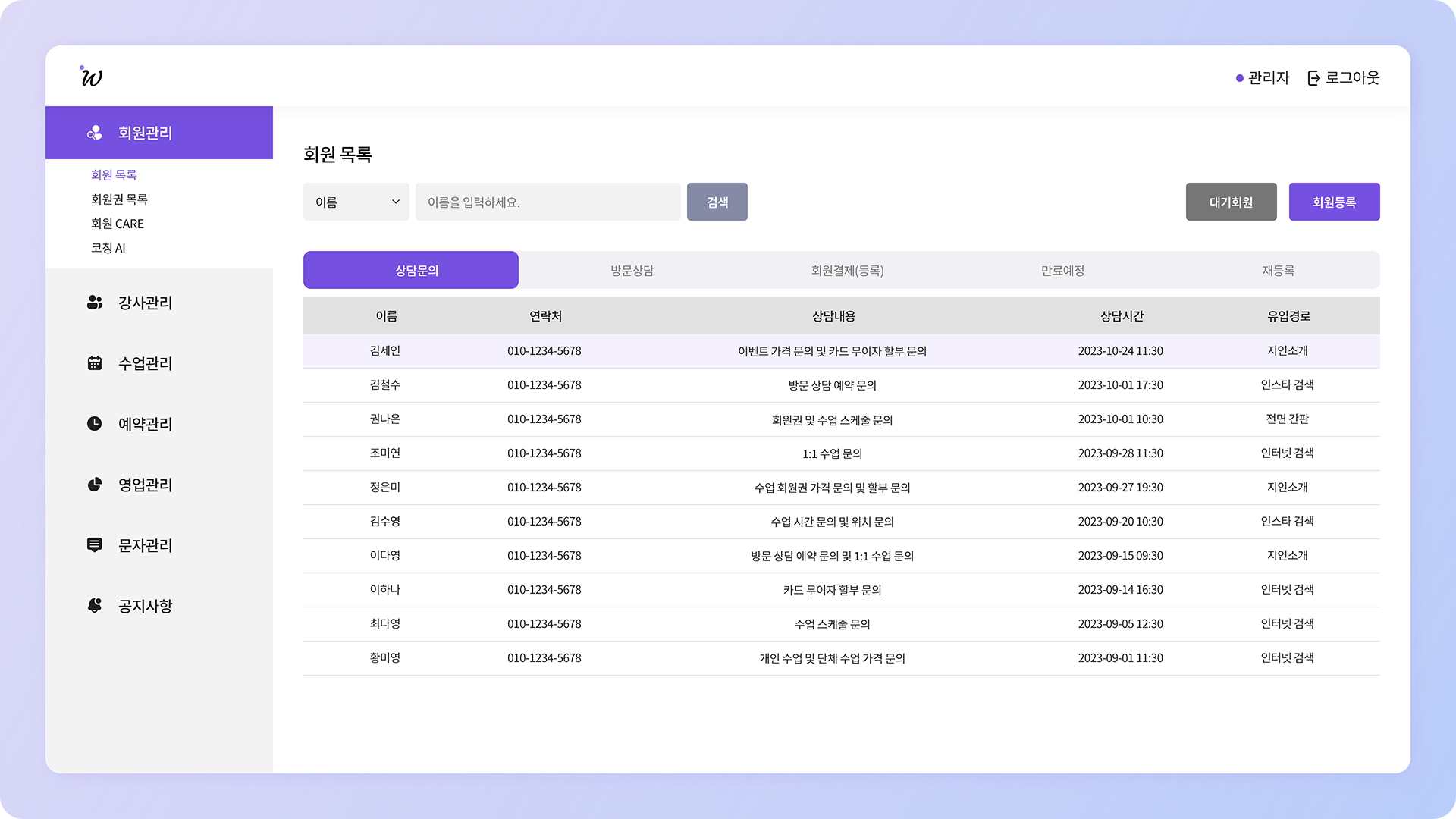
Task: Click the 상담시간 column header
Action: 1122,316
